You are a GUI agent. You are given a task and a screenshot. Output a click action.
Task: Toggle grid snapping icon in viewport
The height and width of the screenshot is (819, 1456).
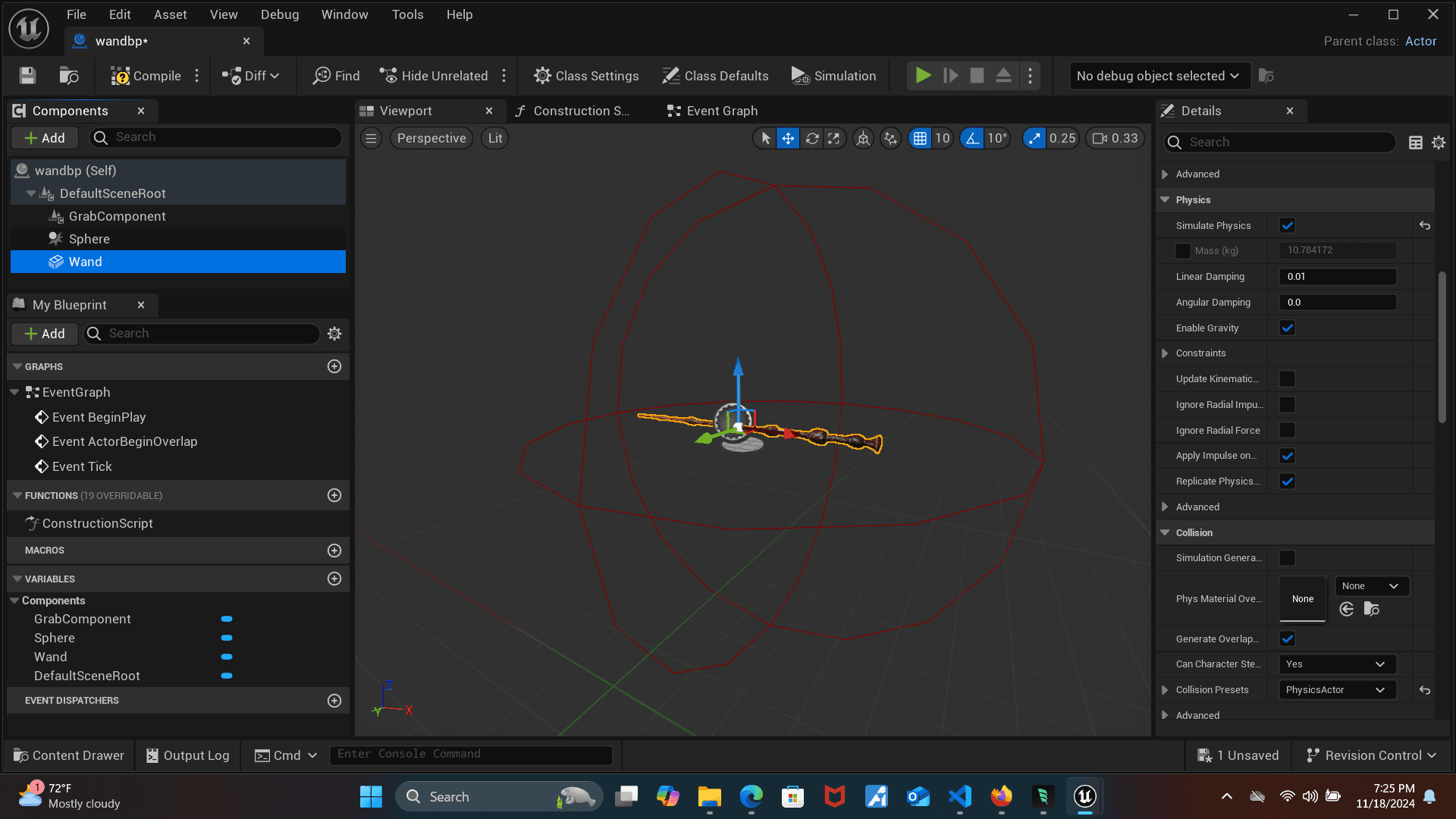920,138
